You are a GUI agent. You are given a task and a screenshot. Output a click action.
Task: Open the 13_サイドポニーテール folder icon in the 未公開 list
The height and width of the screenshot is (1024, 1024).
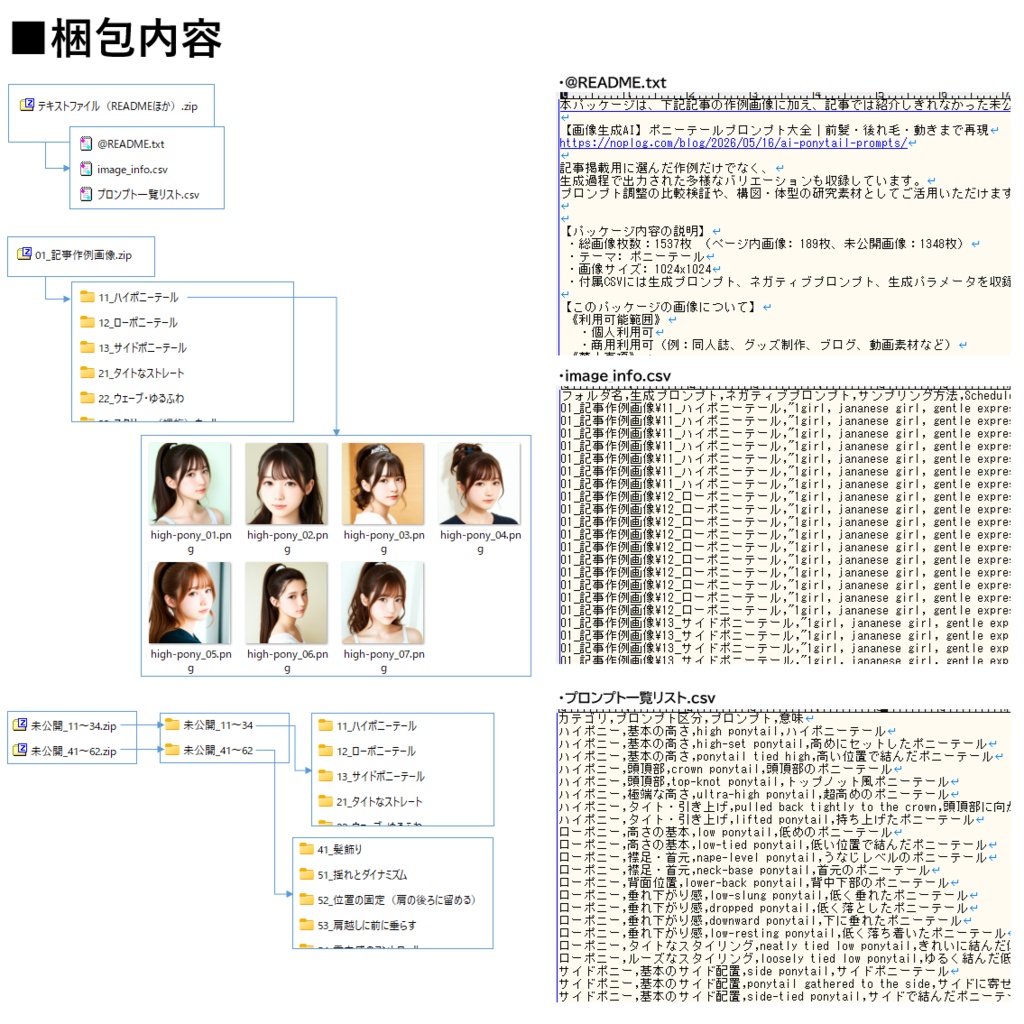click(325, 775)
